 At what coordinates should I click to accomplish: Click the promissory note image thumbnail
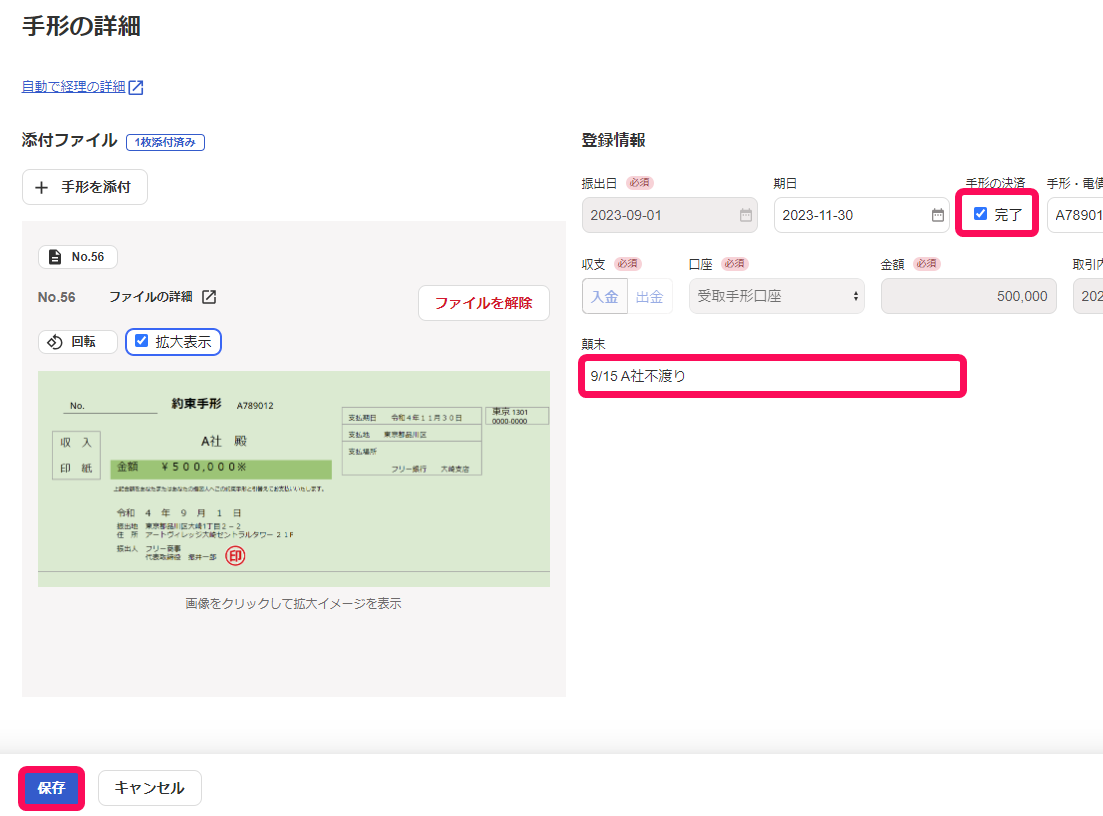coord(294,479)
